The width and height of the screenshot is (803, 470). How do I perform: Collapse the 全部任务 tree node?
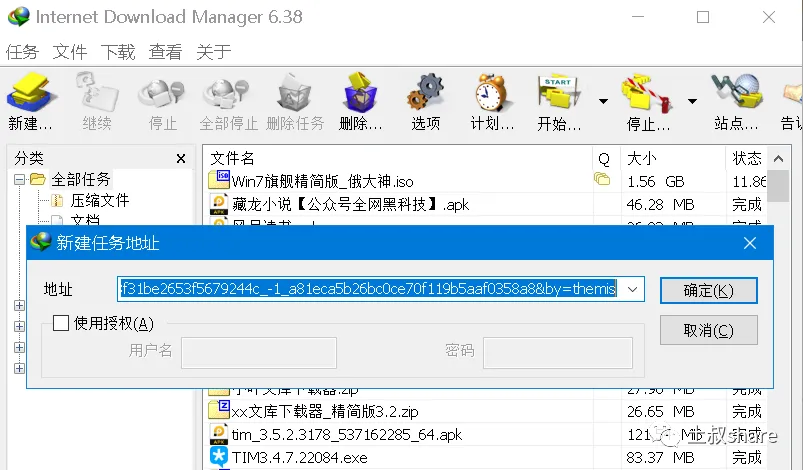coord(19,179)
